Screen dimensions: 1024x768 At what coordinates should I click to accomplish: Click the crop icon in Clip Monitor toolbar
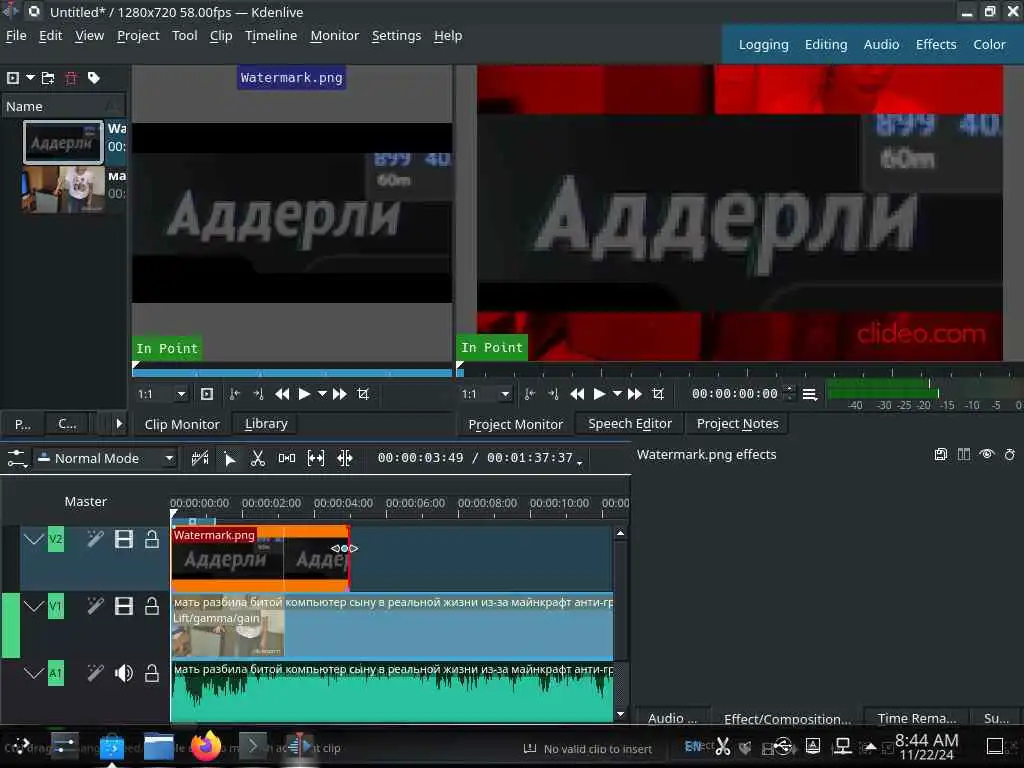(363, 394)
